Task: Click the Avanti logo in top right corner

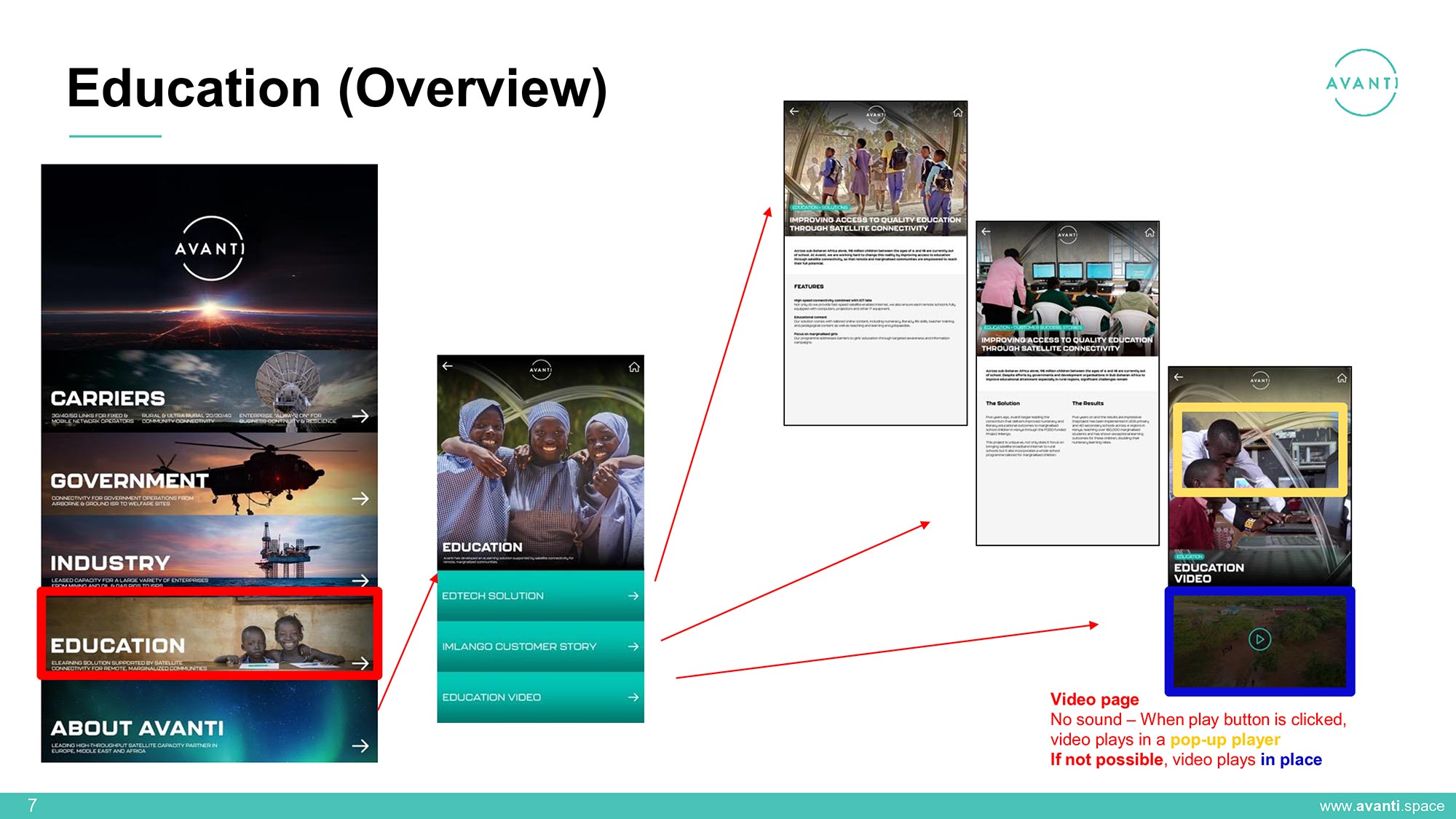Action: coord(1361,83)
